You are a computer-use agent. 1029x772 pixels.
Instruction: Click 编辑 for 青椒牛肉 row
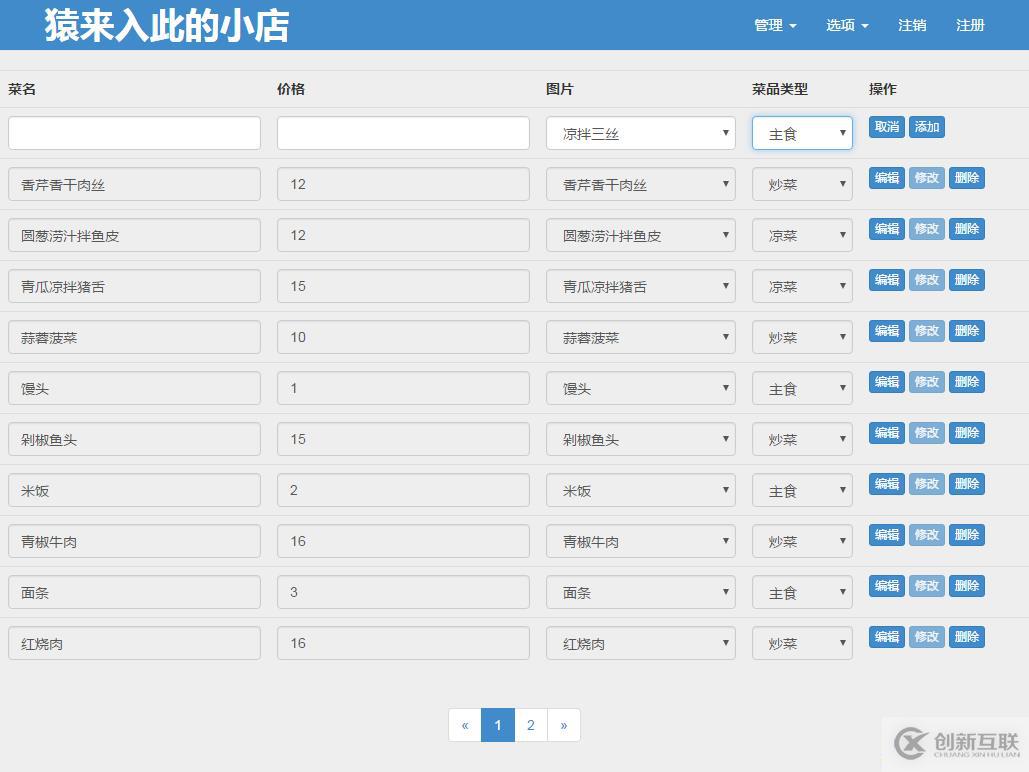point(887,535)
